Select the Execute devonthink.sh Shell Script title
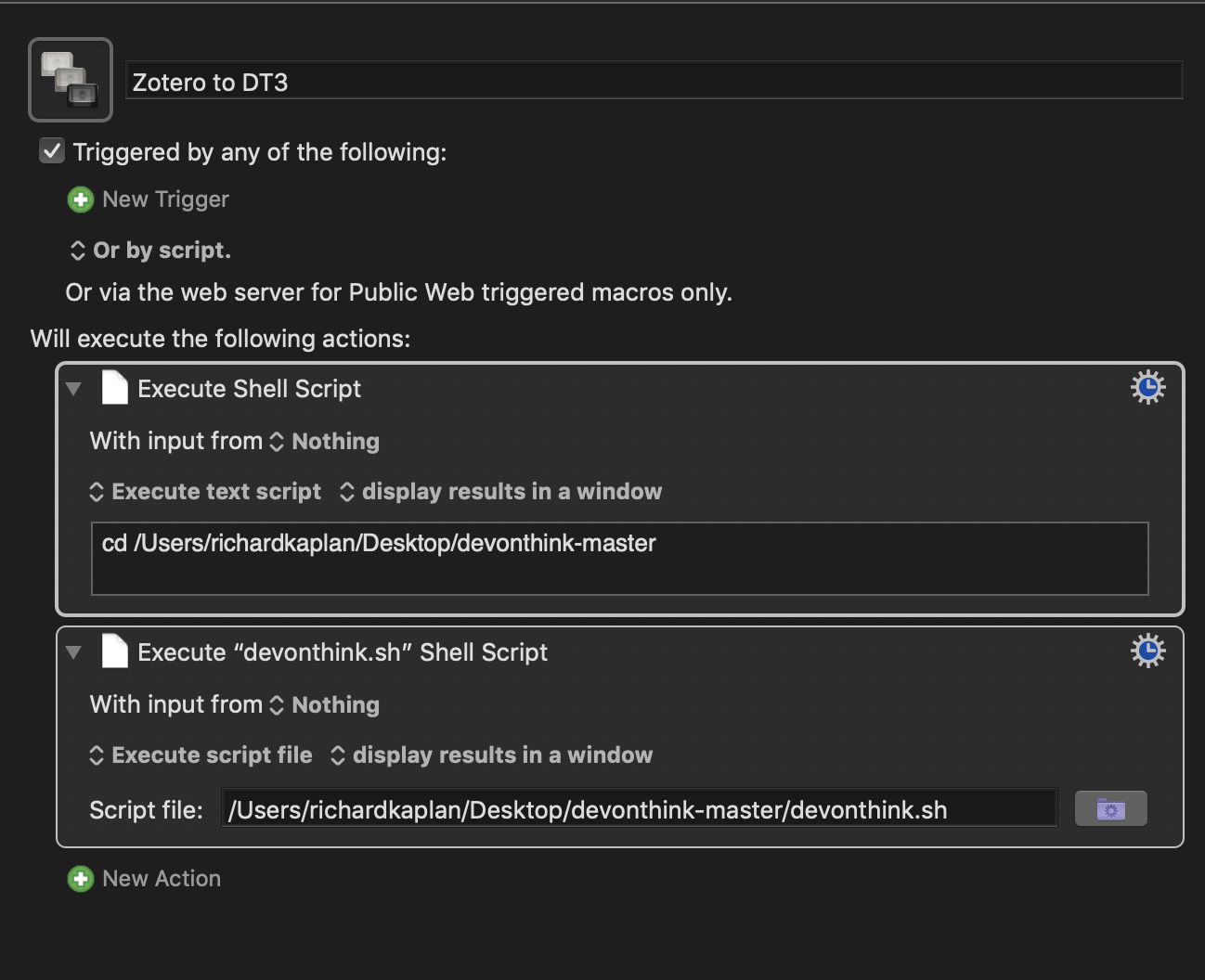This screenshot has height=980, width=1205. point(343,651)
